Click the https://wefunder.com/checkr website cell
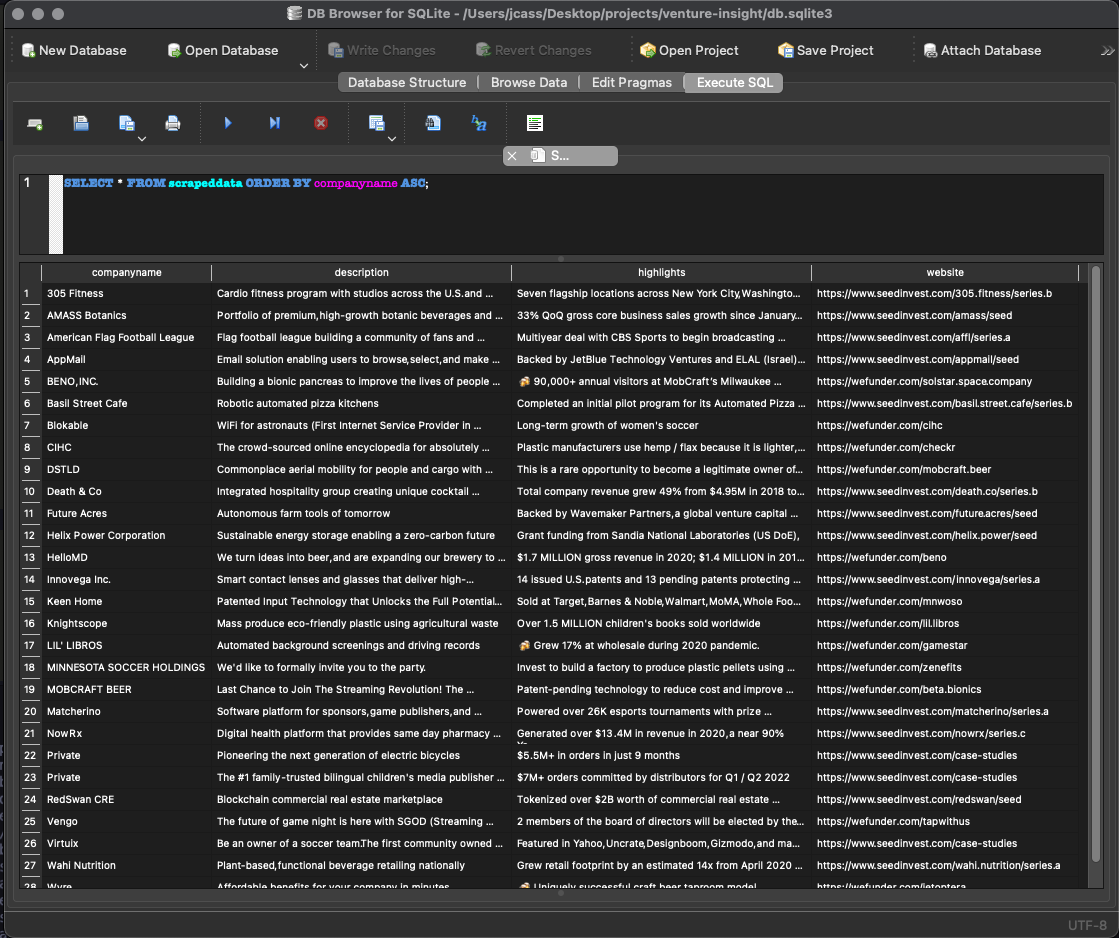1119x938 pixels. (x=945, y=448)
